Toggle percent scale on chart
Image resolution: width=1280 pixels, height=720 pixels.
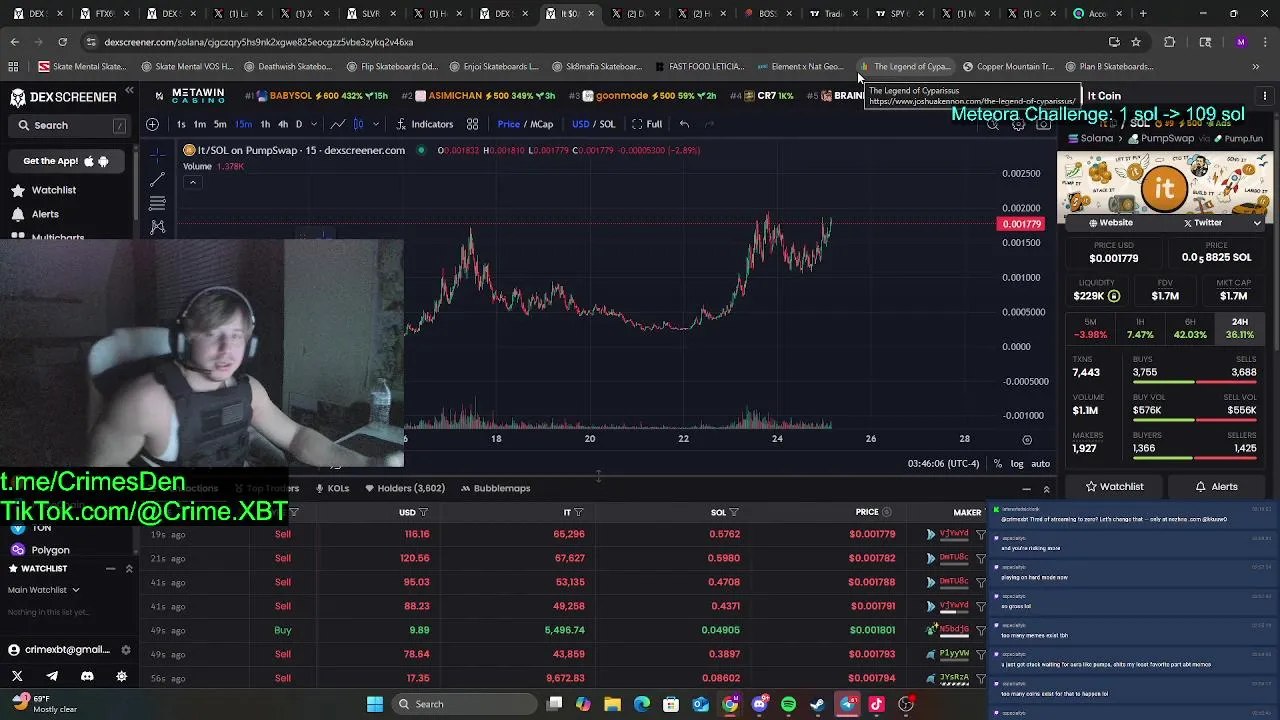coord(998,464)
